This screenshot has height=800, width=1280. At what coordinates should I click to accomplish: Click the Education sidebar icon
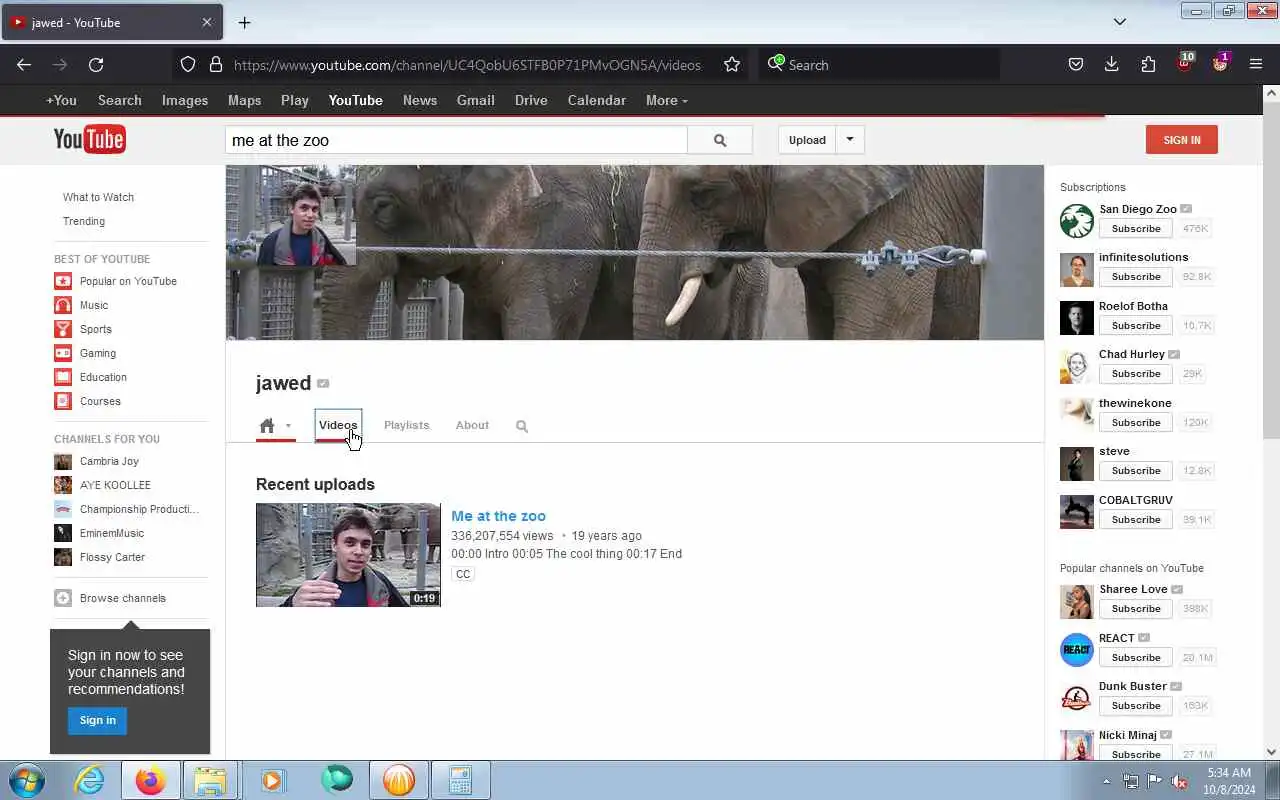63,377
